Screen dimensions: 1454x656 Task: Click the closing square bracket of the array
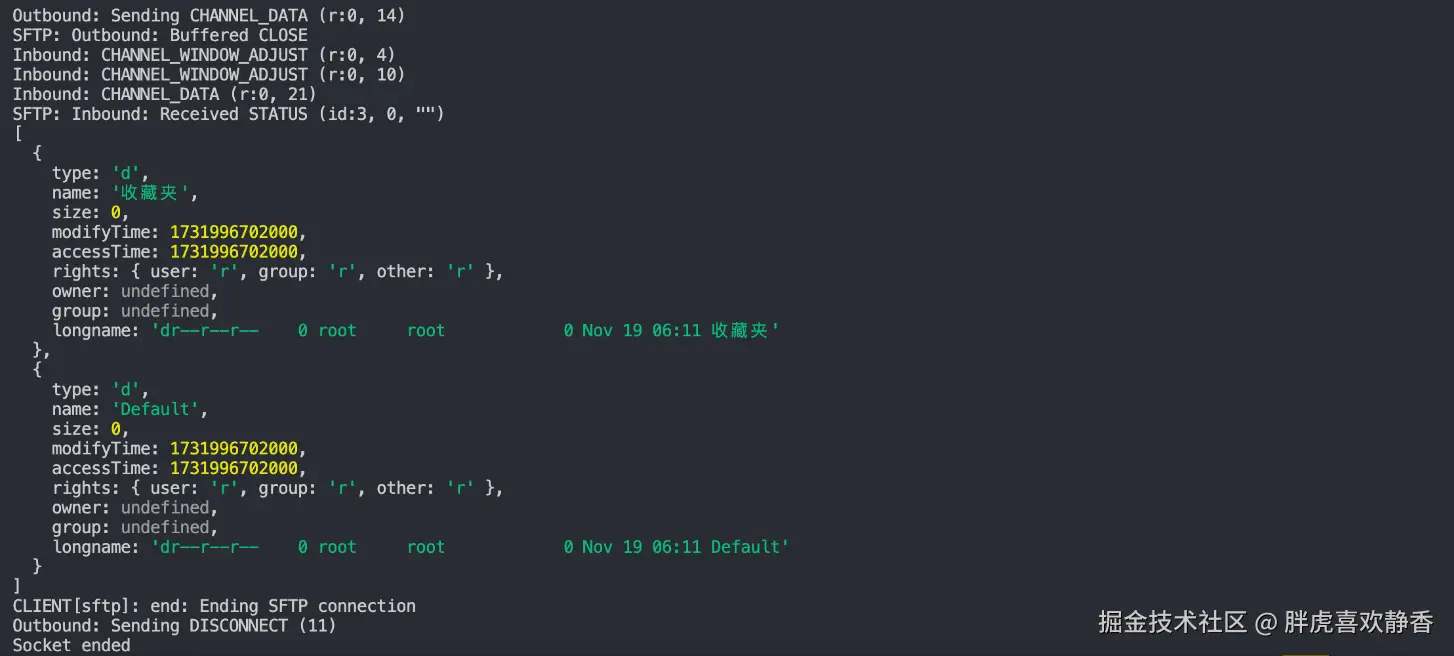(17, 586)
